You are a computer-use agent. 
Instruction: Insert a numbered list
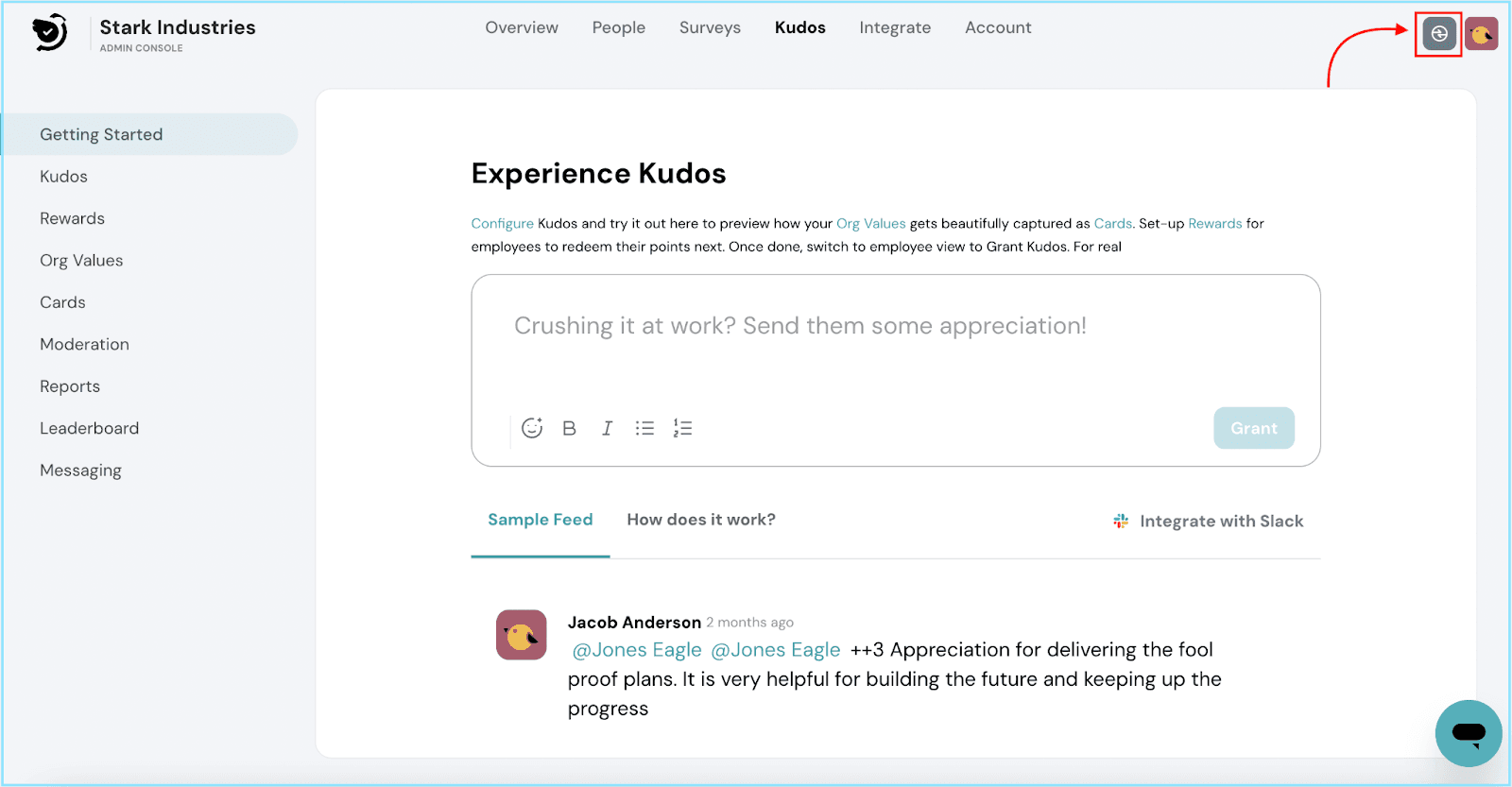(682, 428)
